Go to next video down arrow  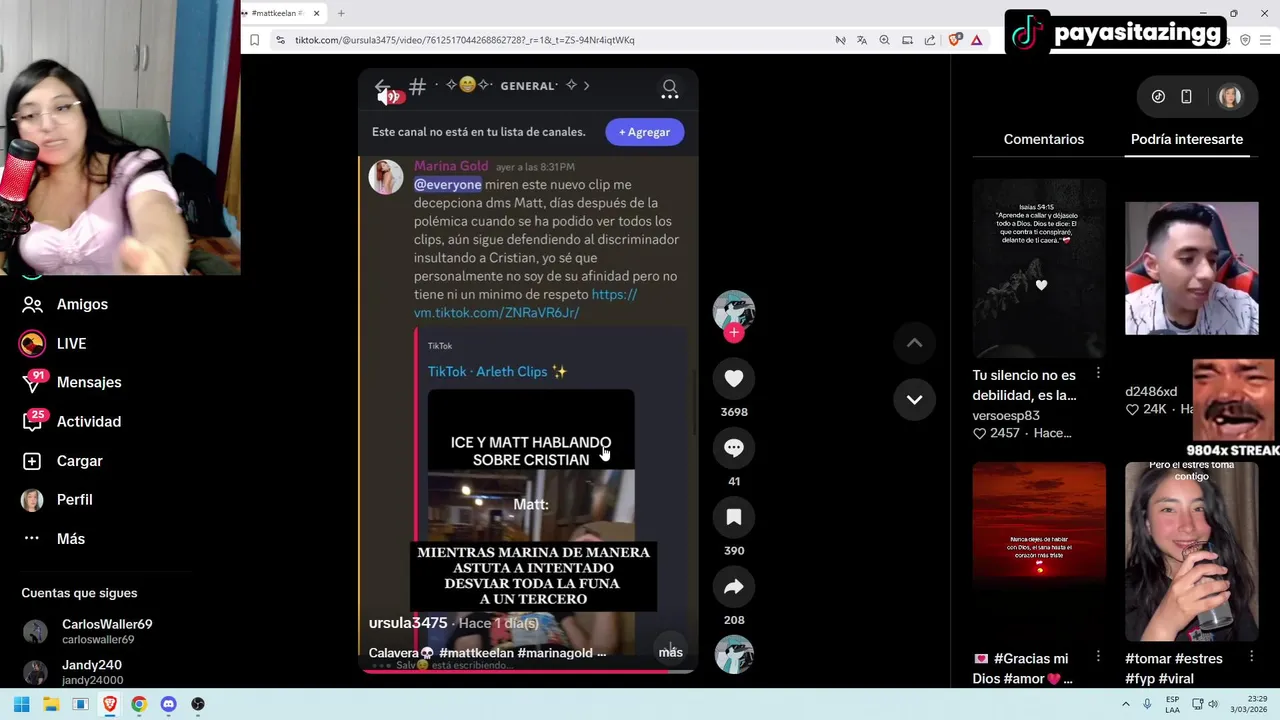click(914, 399)
